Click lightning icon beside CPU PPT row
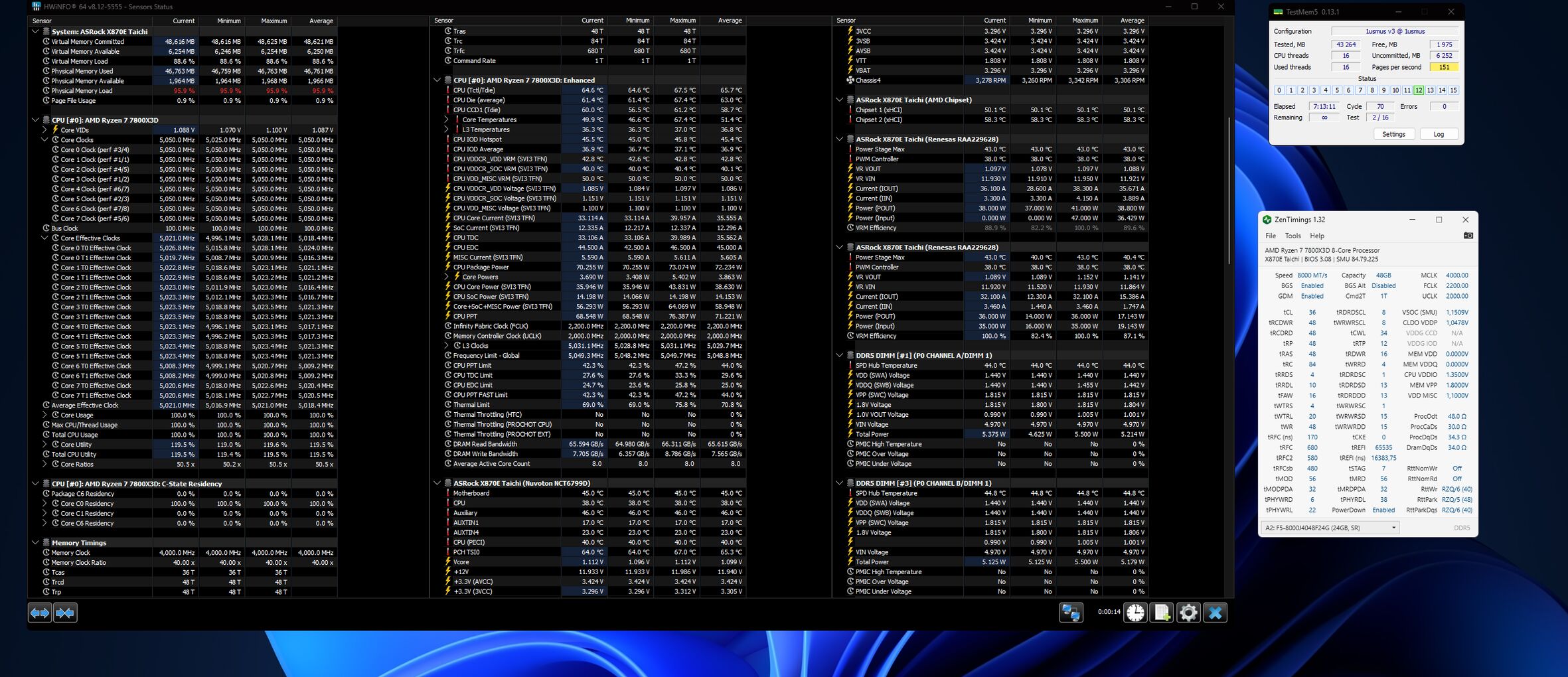1568x677 pixels. tap(448, 316)
